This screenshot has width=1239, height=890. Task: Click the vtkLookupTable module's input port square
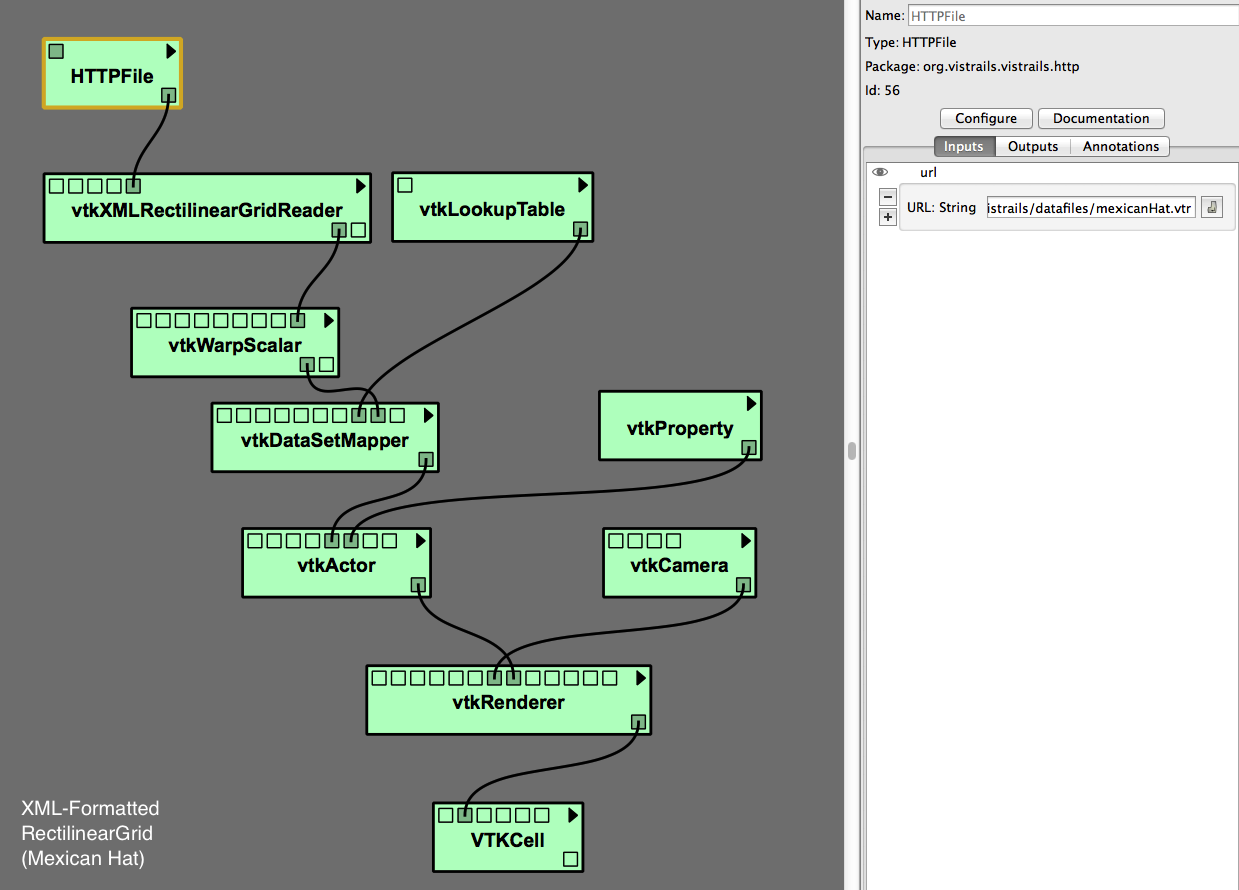tap(405, 185)
